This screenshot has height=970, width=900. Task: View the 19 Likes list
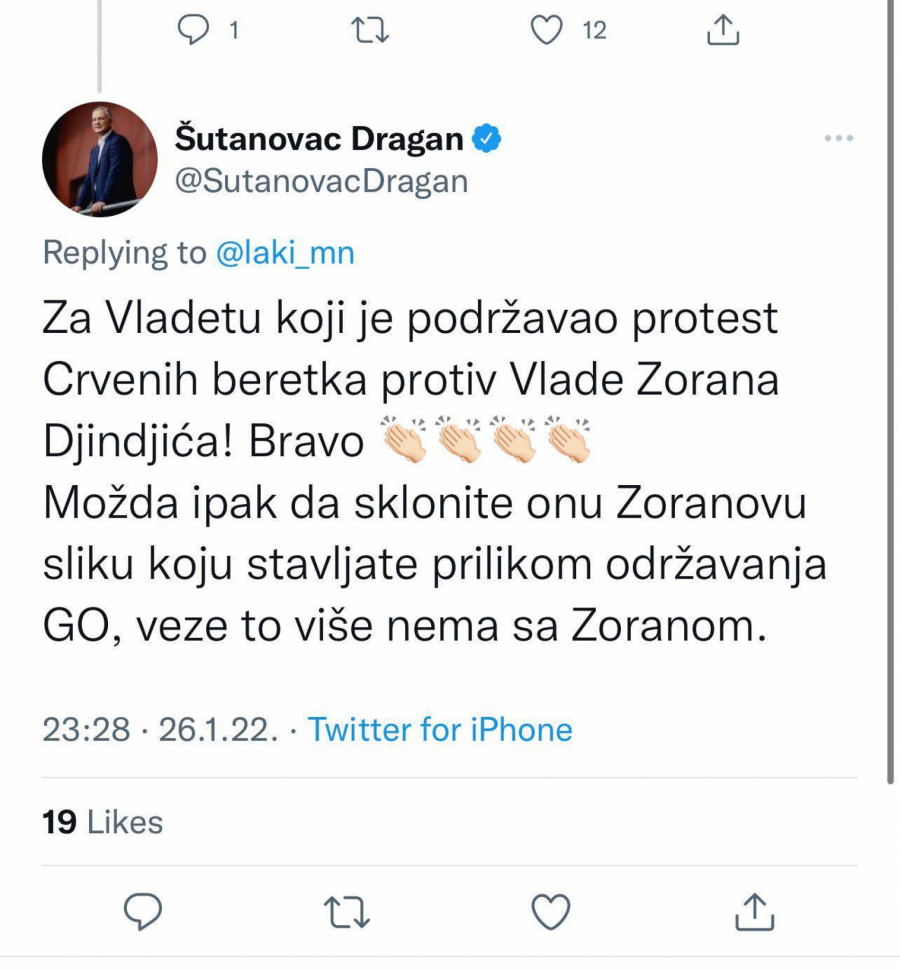101,822
